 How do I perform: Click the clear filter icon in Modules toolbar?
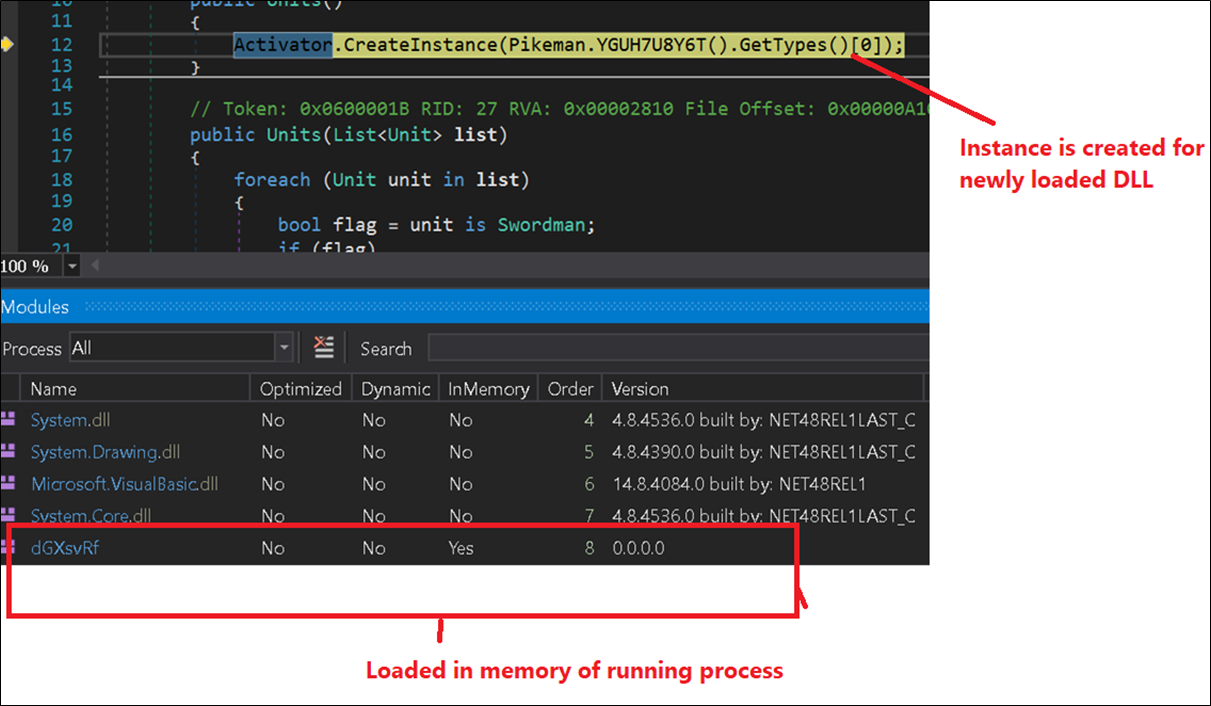[323, 348]
